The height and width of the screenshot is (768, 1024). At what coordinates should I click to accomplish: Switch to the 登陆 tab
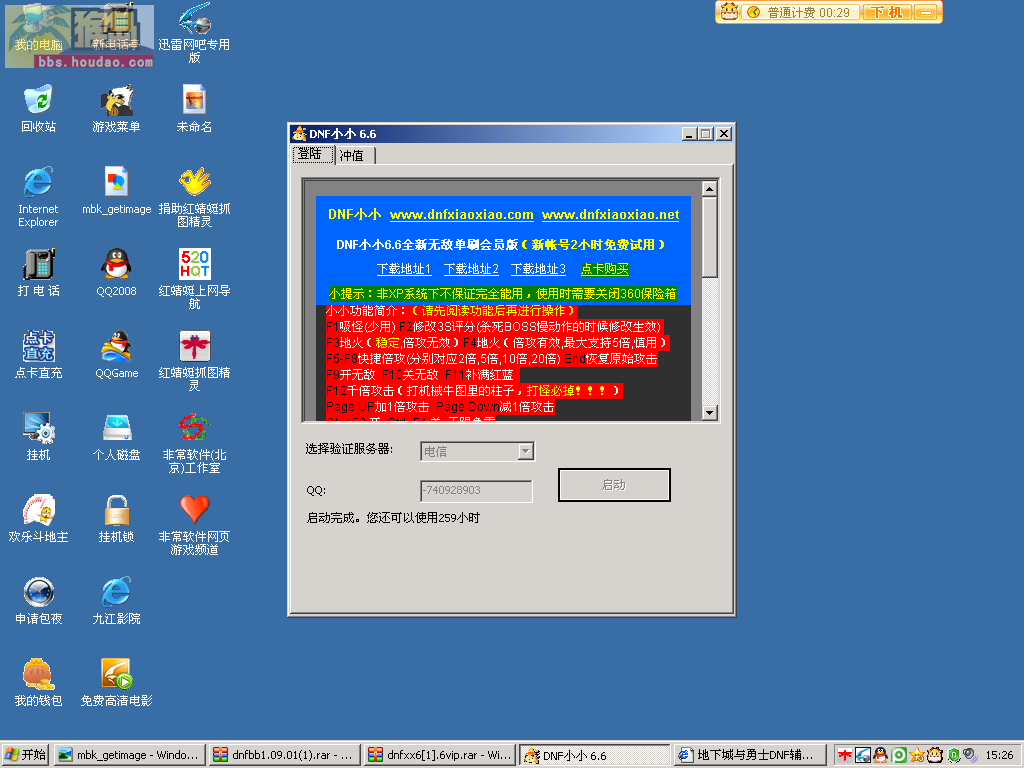(312, 155)
